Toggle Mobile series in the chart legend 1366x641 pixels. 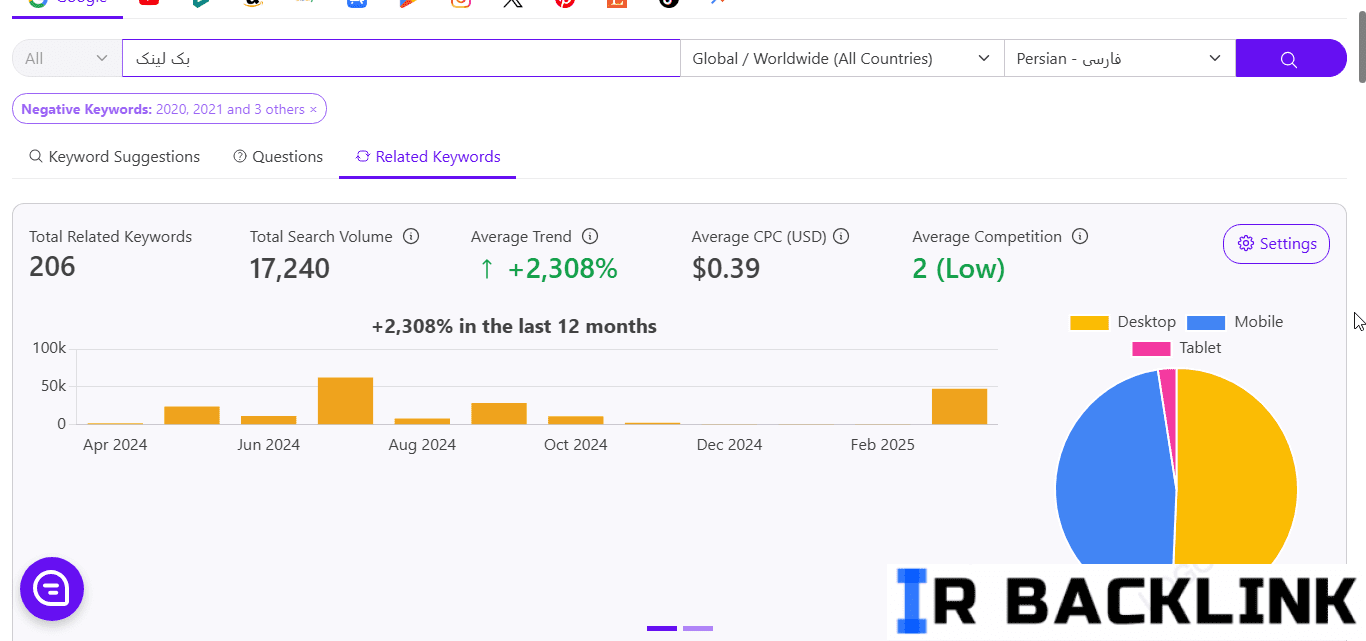pos(1235,322)
